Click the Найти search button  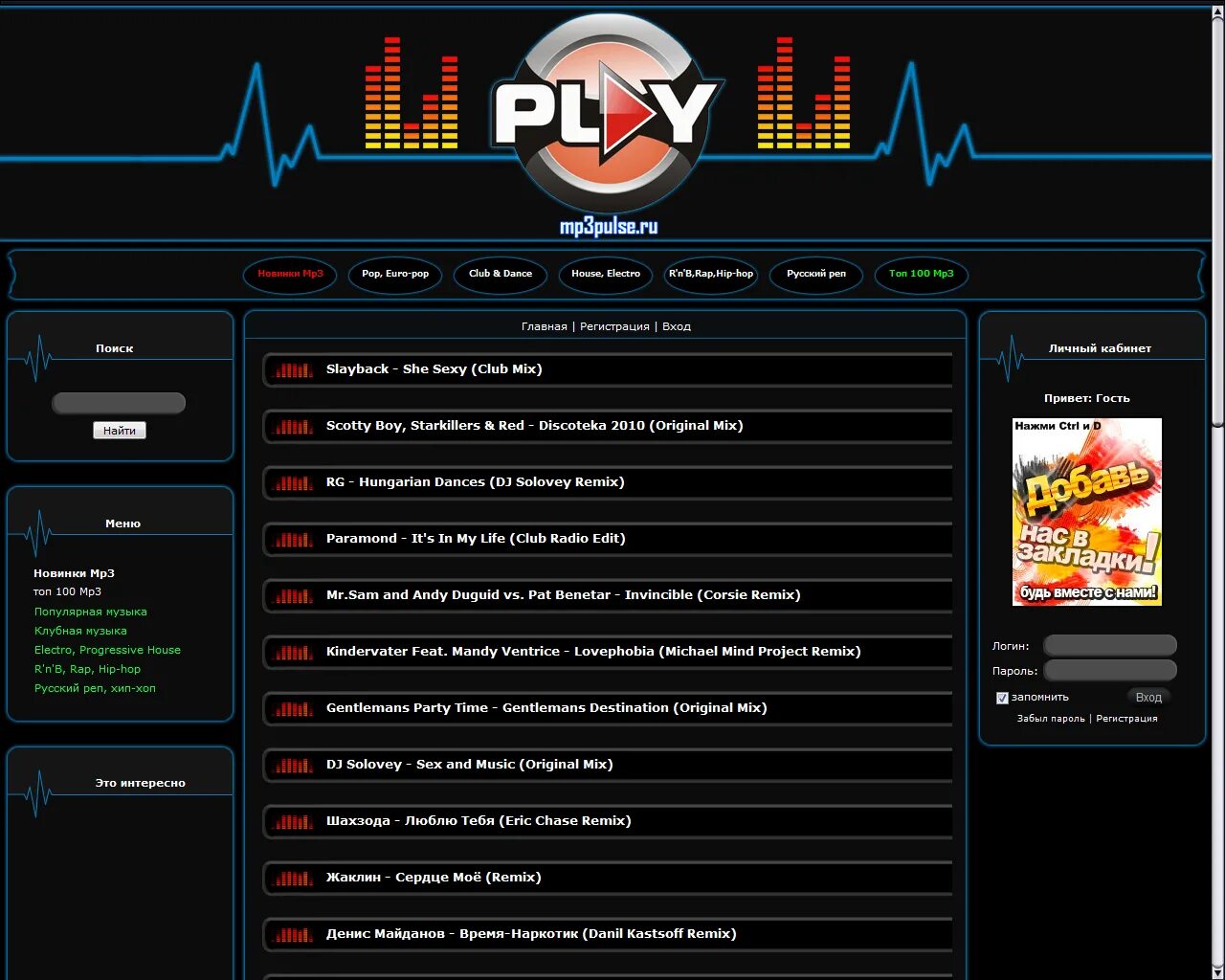(120, 431)
